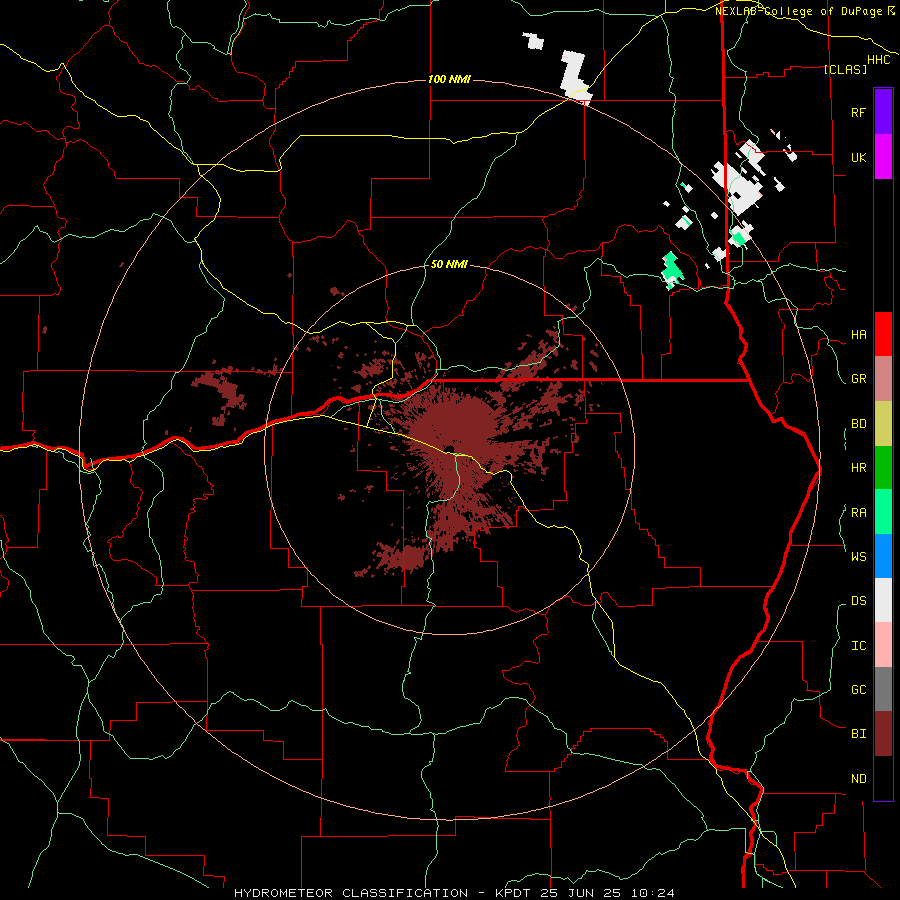900x900 pixels.
Task: Click the 50 NMI range ring label
Action: 449,264
